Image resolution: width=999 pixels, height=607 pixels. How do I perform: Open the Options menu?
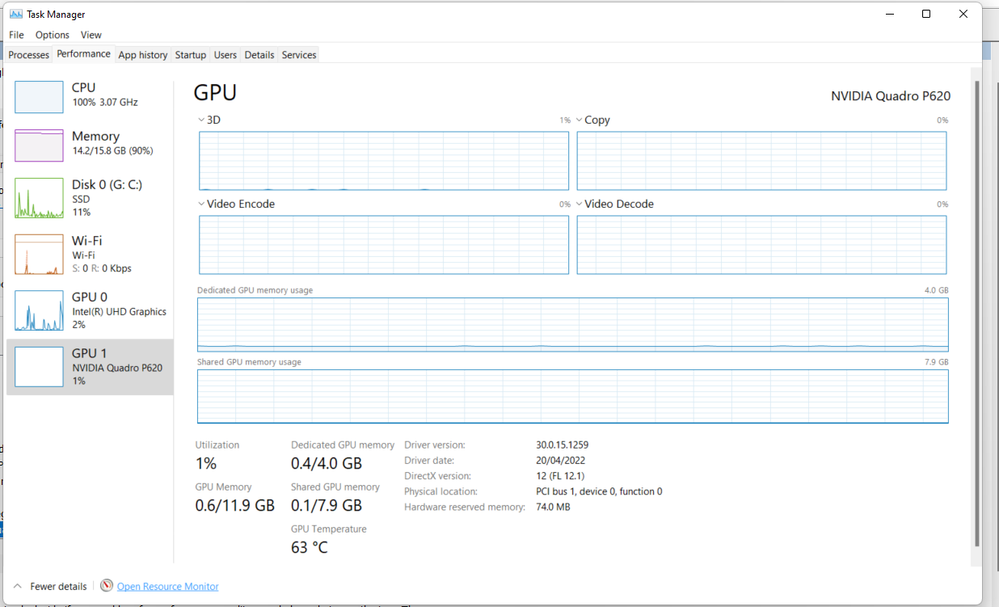pos(53,35)
